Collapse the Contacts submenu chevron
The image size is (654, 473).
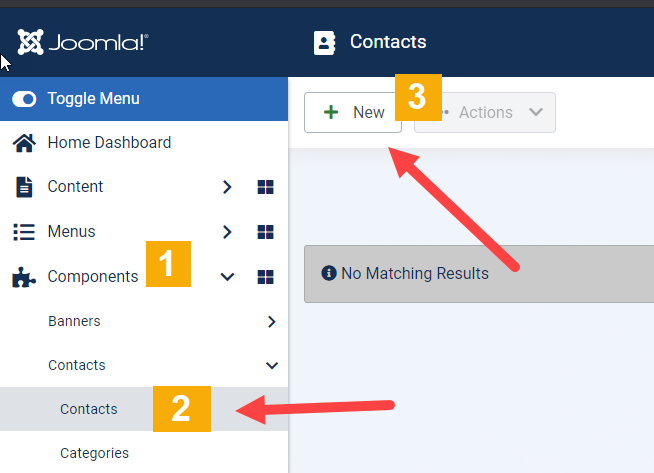click(272, 365)
